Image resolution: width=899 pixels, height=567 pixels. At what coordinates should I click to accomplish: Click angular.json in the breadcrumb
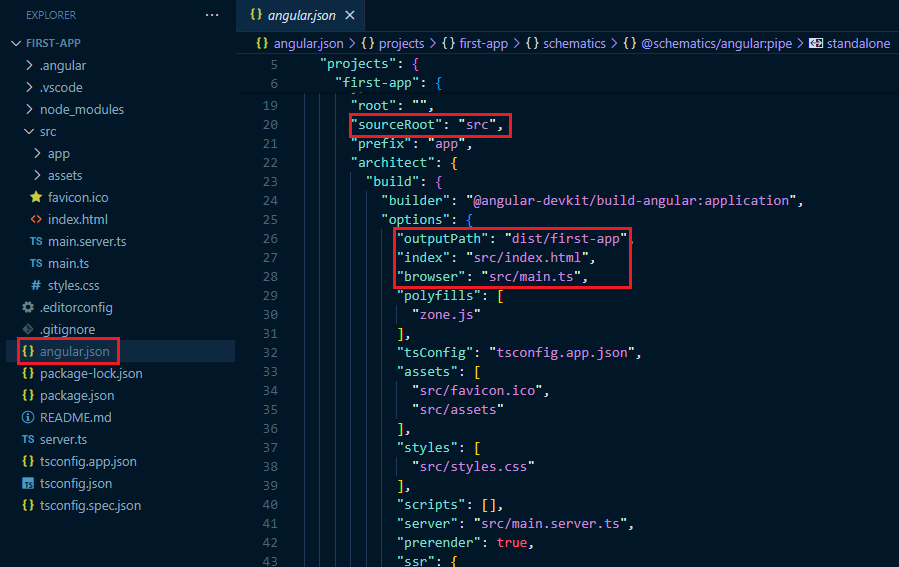(x=308, y=44)
